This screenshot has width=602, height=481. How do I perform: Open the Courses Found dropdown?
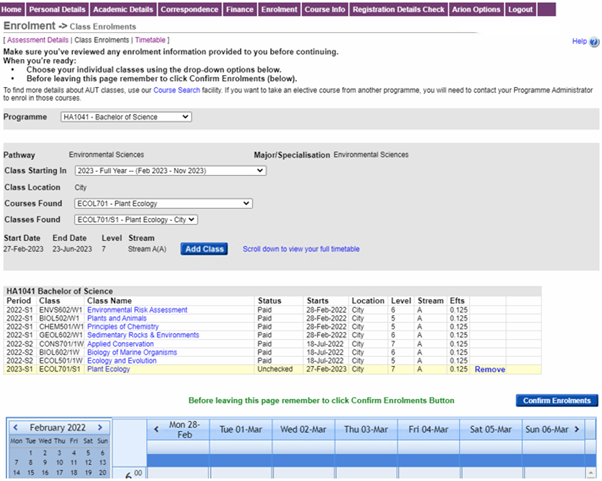[x=164, y=203]
